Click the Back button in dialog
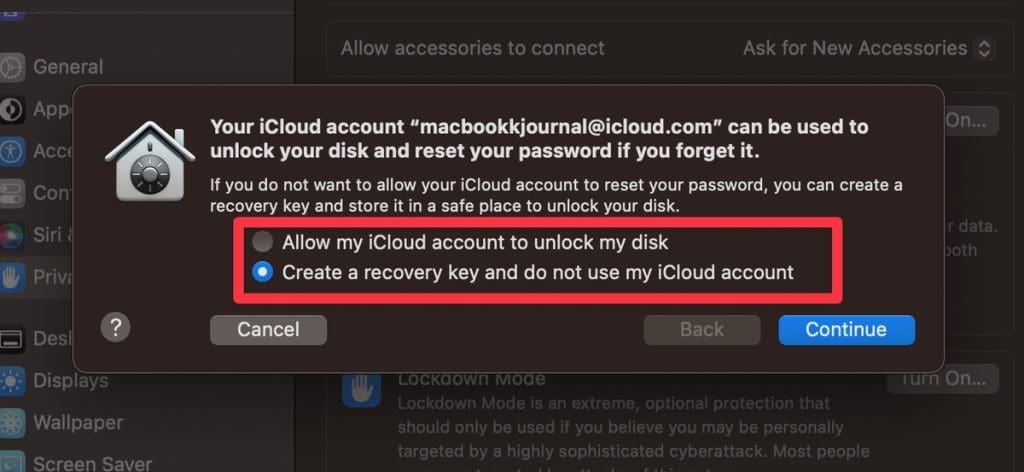 (x=702, y=329)
